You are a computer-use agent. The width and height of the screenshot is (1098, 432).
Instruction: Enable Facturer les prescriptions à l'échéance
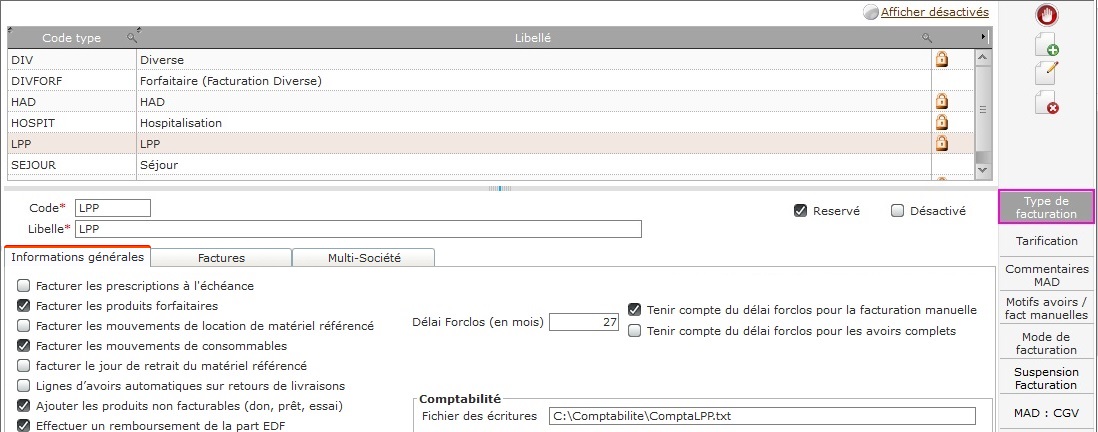[24, 286]
